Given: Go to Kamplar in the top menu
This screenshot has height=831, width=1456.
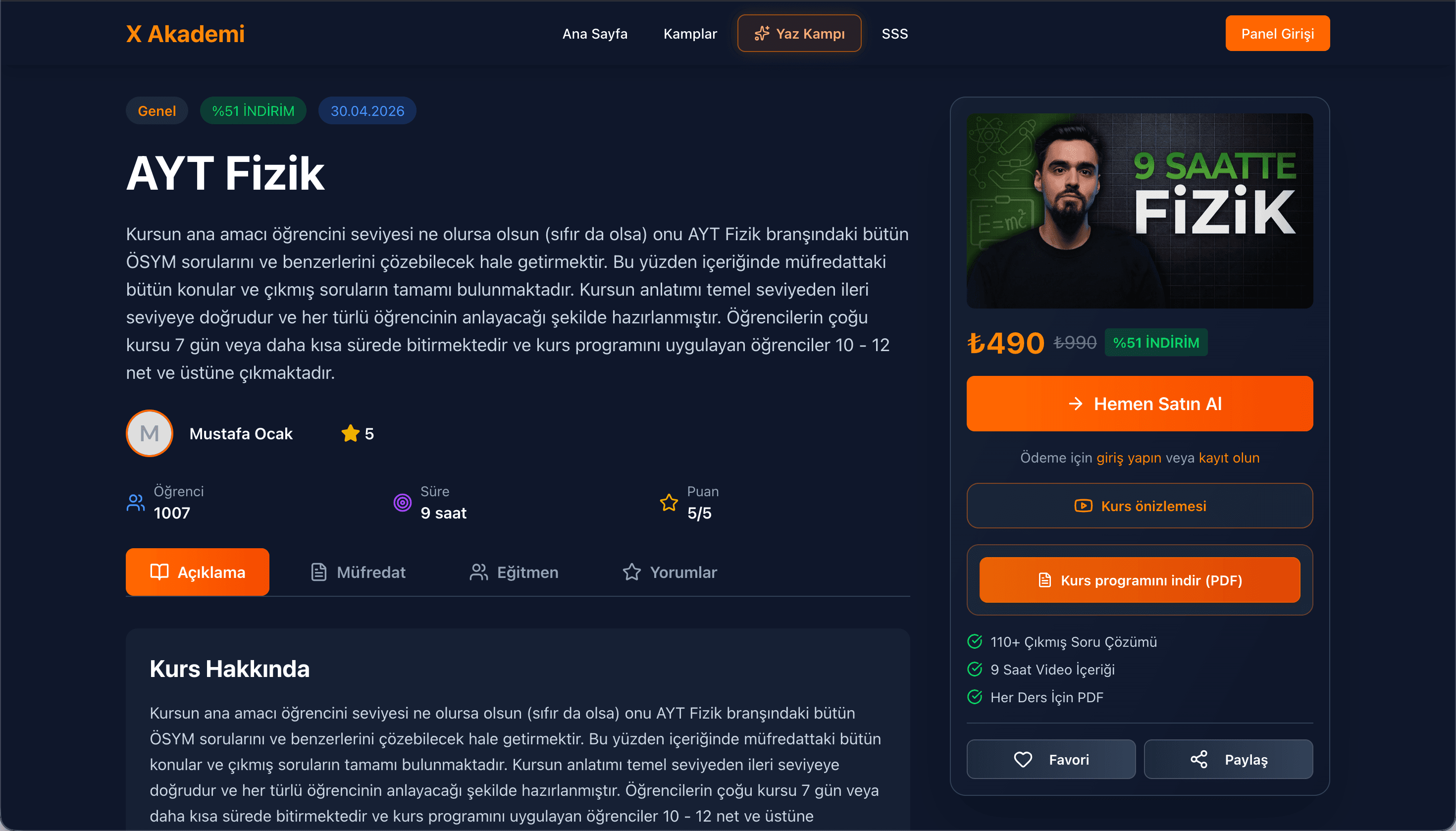Looking at the screenshot, I should (690, 34).
